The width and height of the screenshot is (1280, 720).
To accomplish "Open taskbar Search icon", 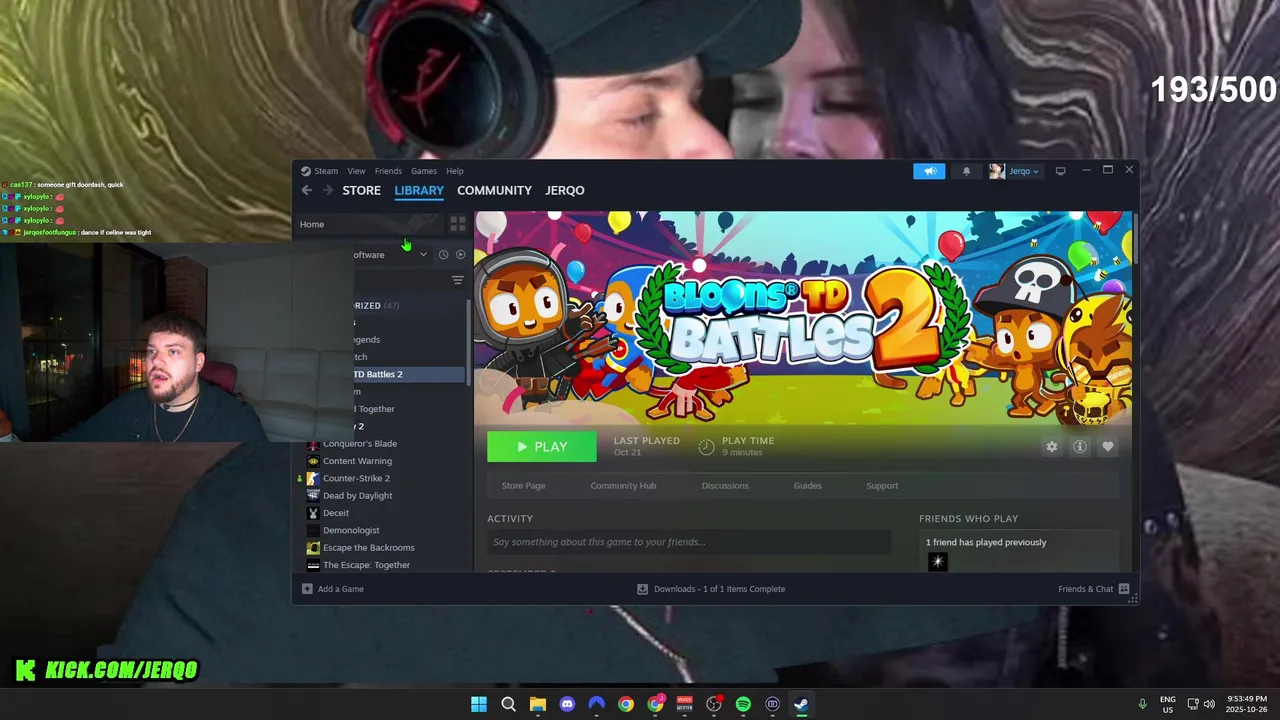I will (508, 704).
